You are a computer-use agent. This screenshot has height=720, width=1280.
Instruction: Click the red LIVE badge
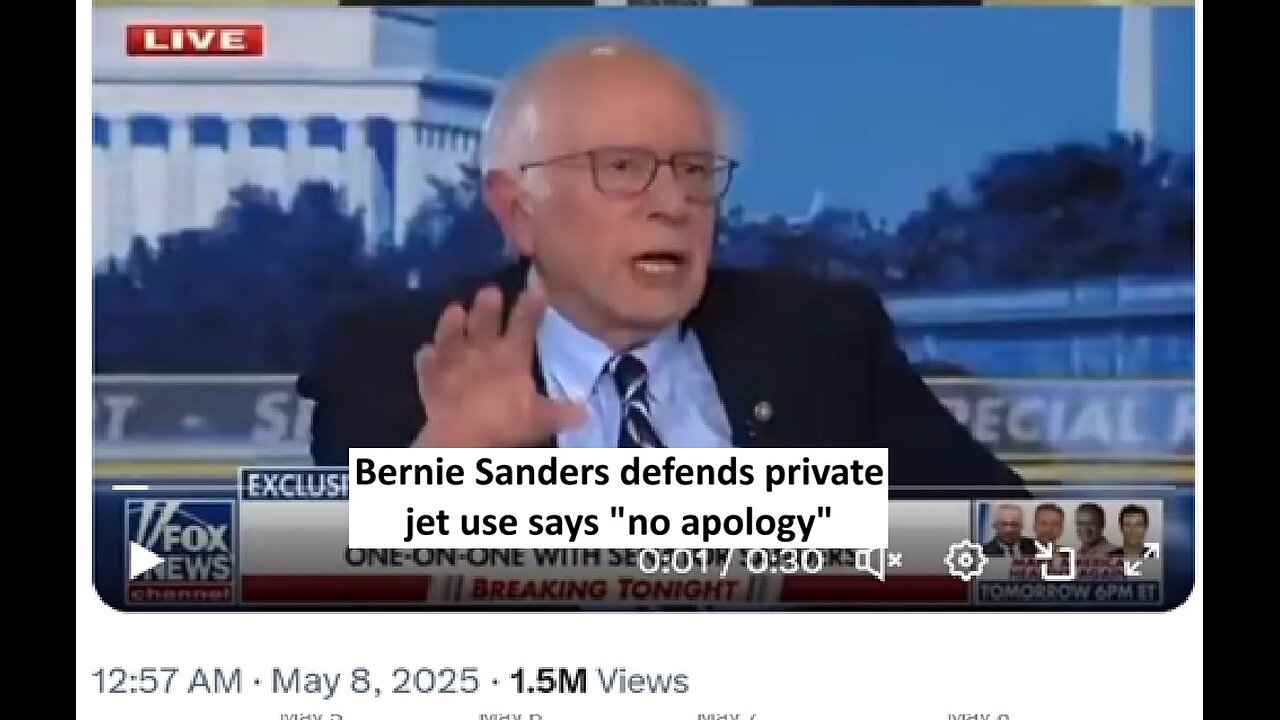pyautogui.click(x=195, y=40)
